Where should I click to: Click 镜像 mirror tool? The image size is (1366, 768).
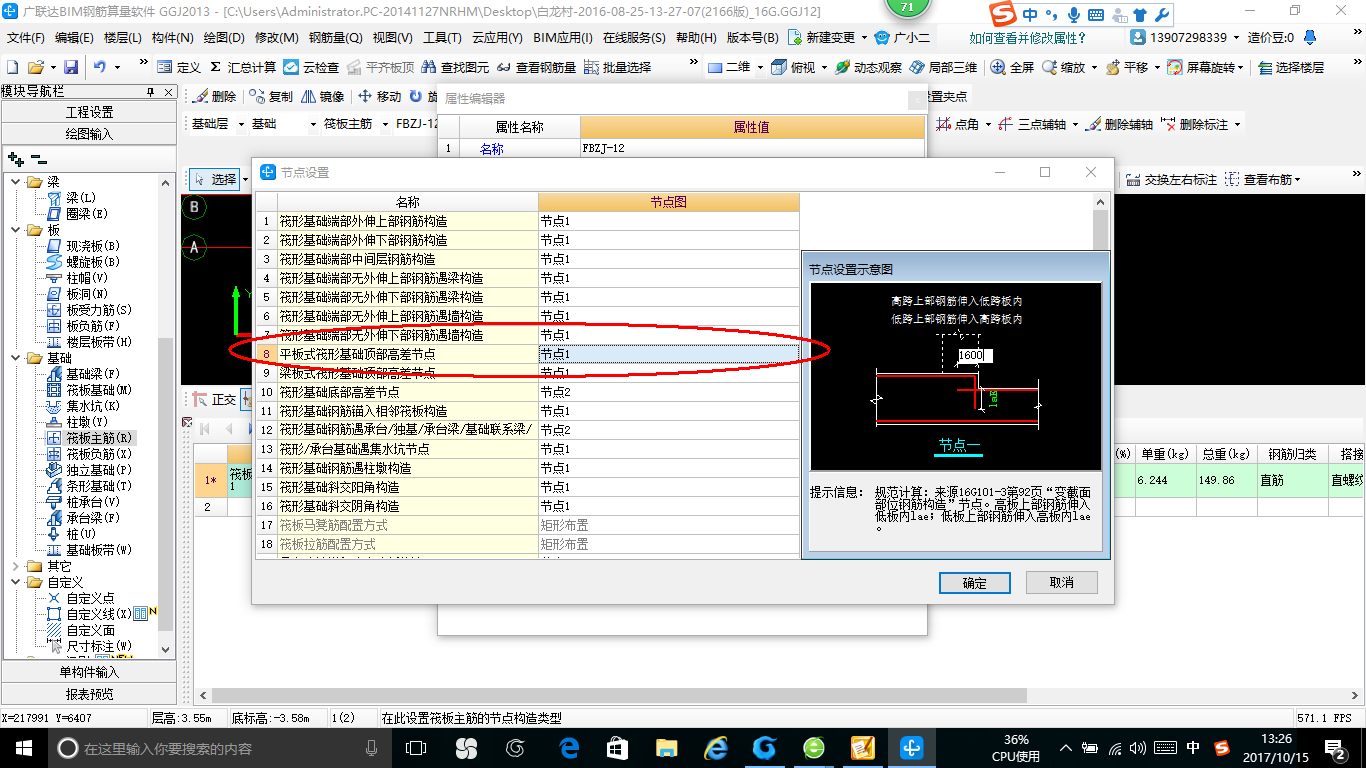[323, 97]
